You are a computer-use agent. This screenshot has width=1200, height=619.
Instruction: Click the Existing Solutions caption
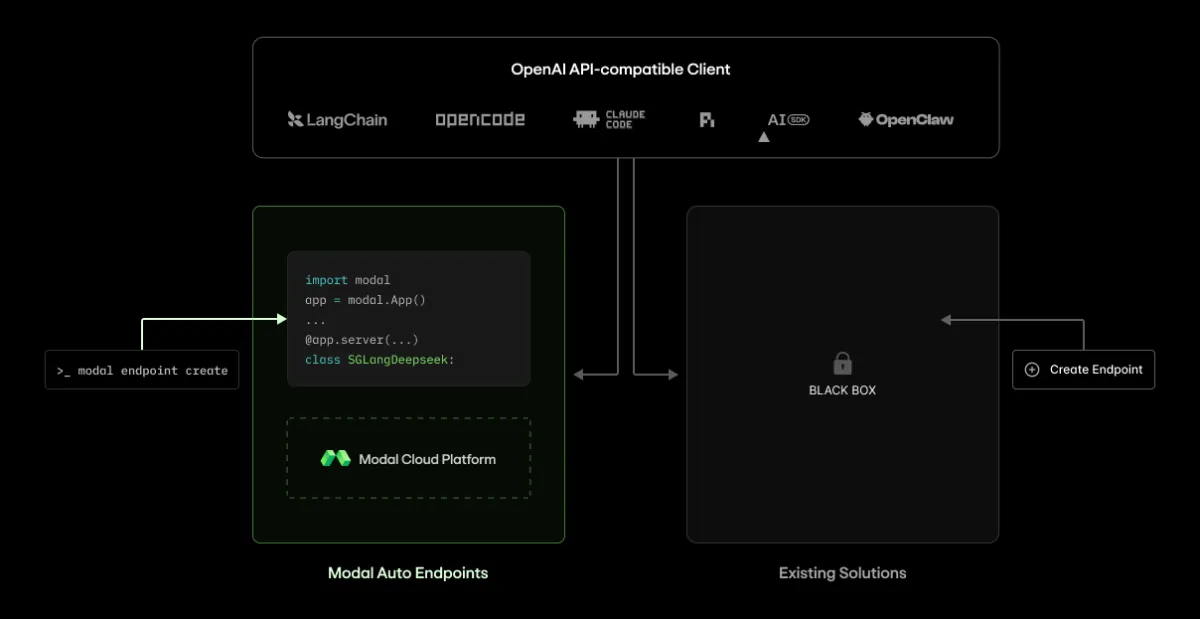tap(842, 573)
